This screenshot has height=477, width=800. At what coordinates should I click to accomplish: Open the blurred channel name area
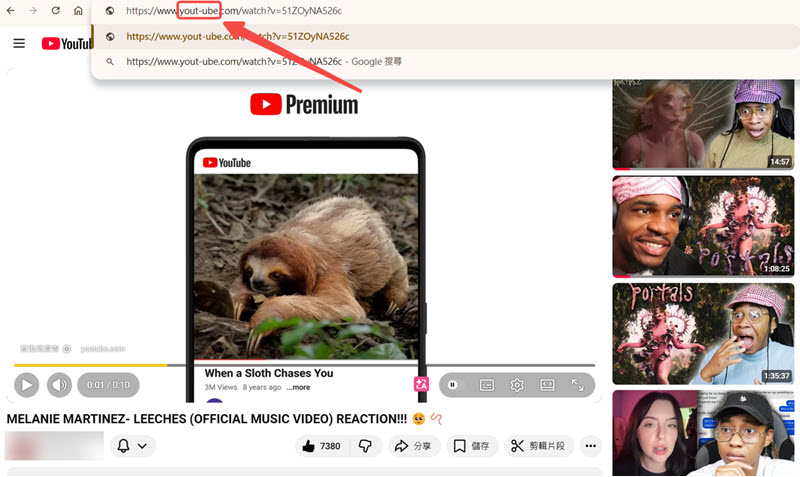[x=54, y=446]
